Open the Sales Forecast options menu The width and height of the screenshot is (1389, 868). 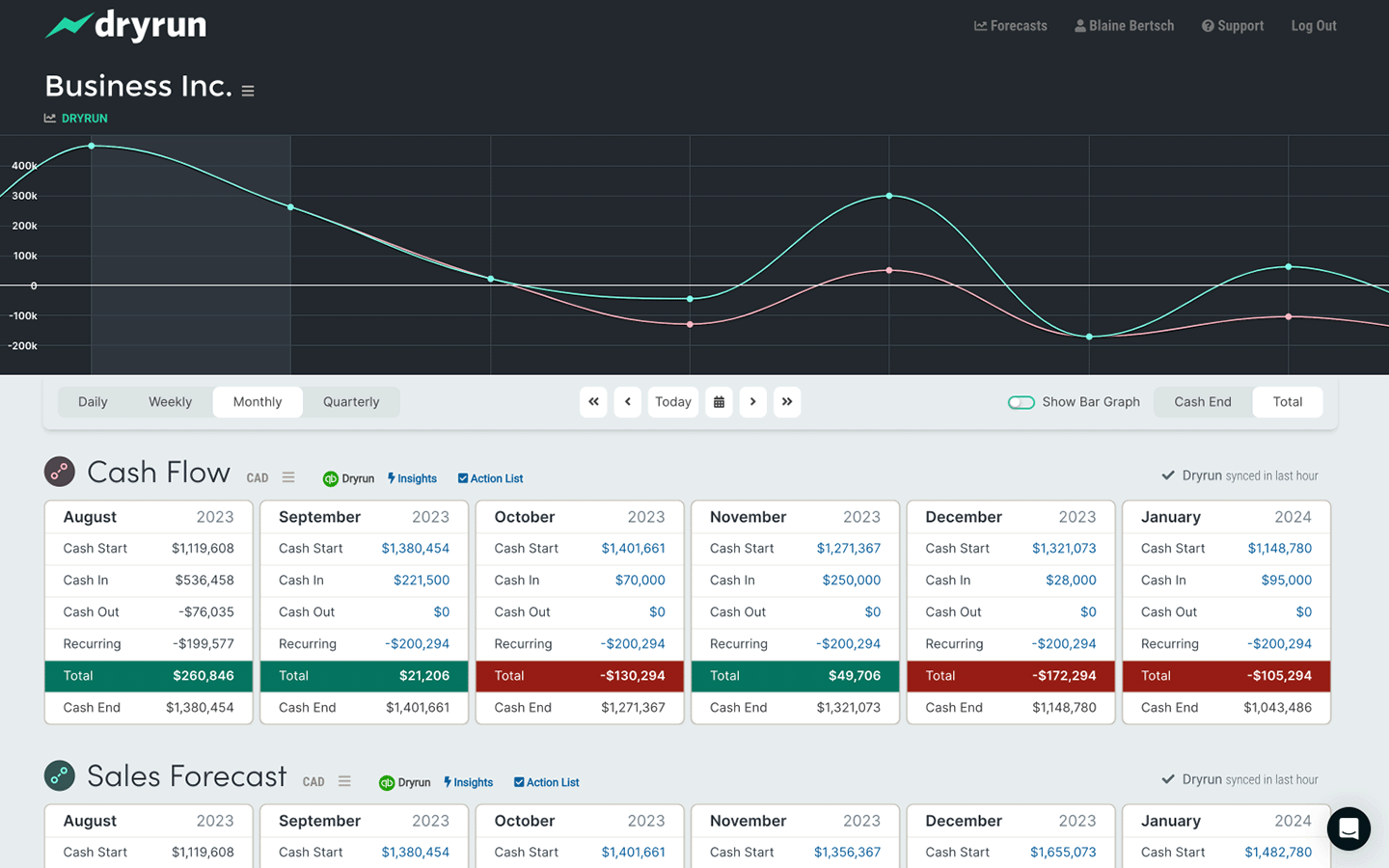[344, 780]
